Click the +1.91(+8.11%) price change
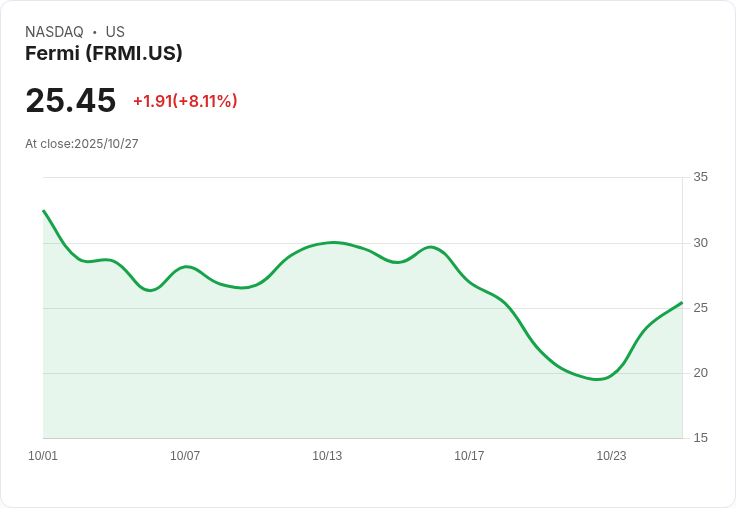The width and height of the screenshot is (736, 508). click(x=185, y=101)
